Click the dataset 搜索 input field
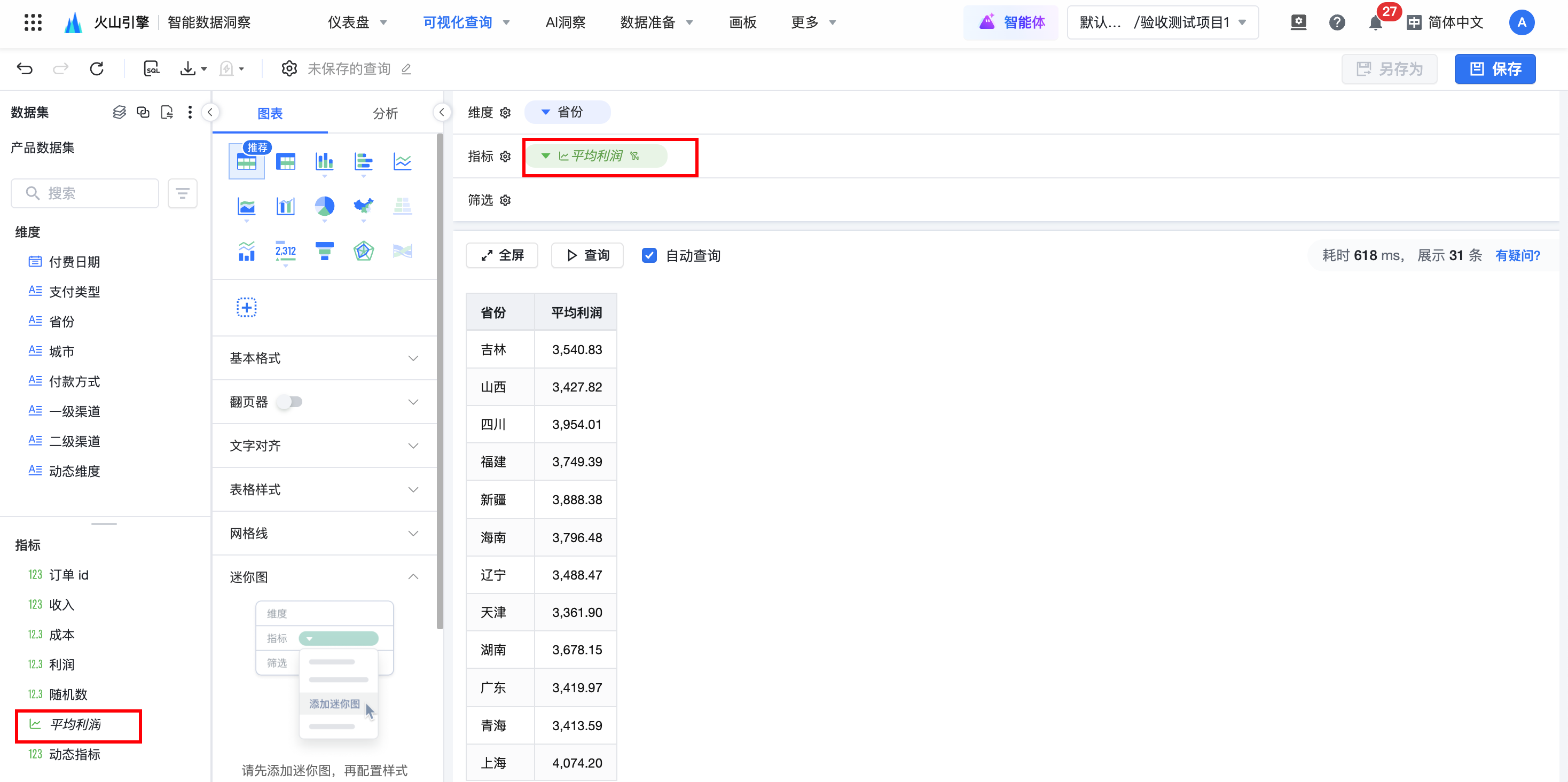This screenshot has width=1568, height=782. pos(85,194)
